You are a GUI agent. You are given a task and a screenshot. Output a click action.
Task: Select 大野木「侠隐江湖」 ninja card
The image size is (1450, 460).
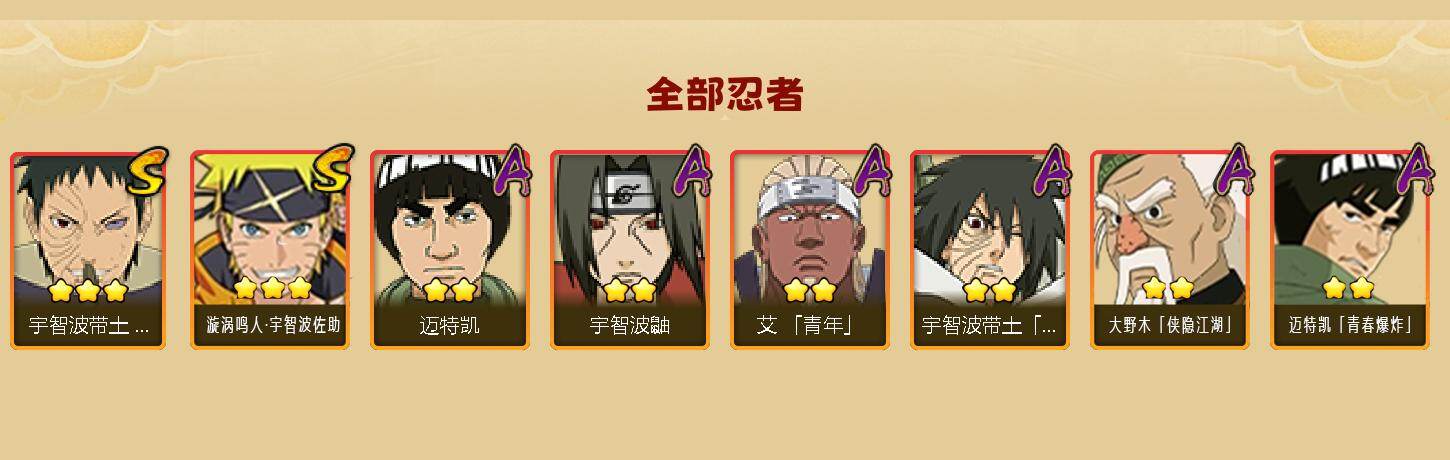[x=1169, y=250]
